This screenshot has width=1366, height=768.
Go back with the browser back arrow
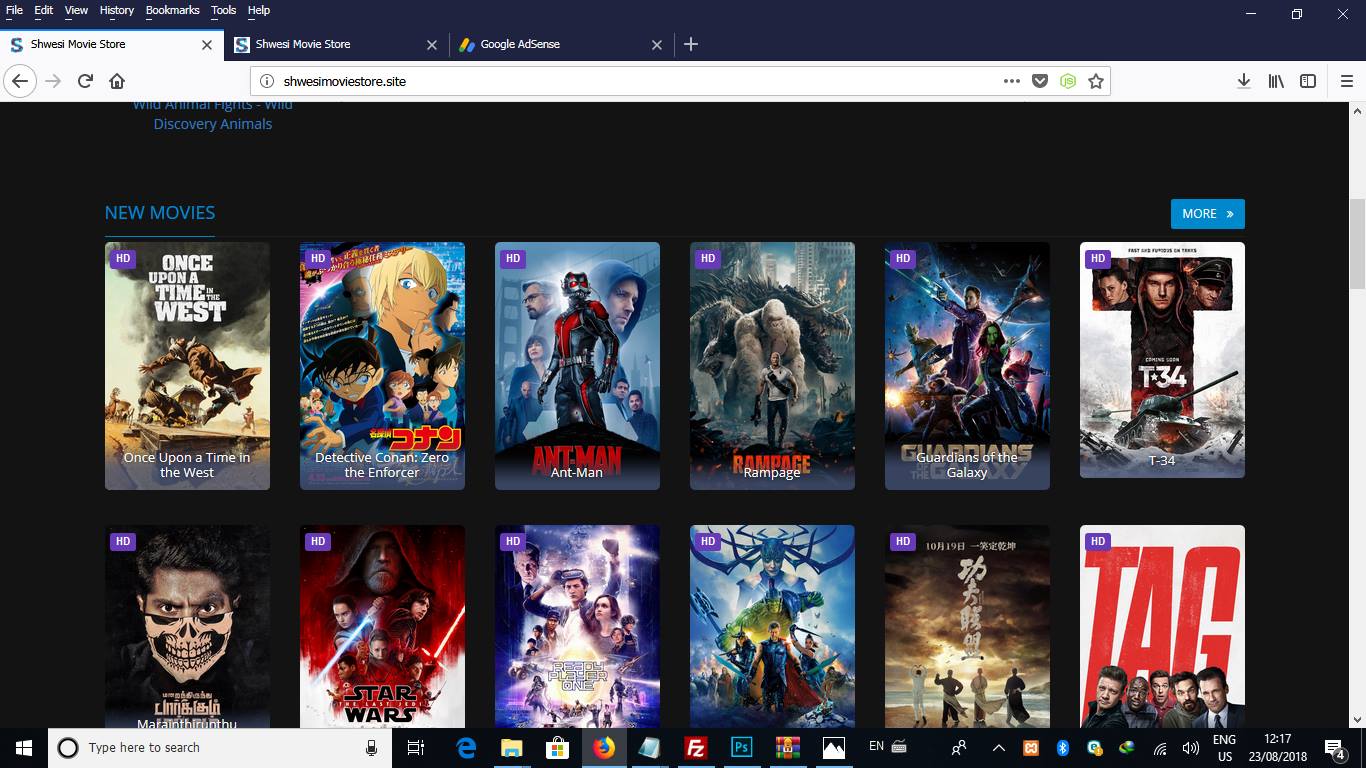tap(20, 81)
